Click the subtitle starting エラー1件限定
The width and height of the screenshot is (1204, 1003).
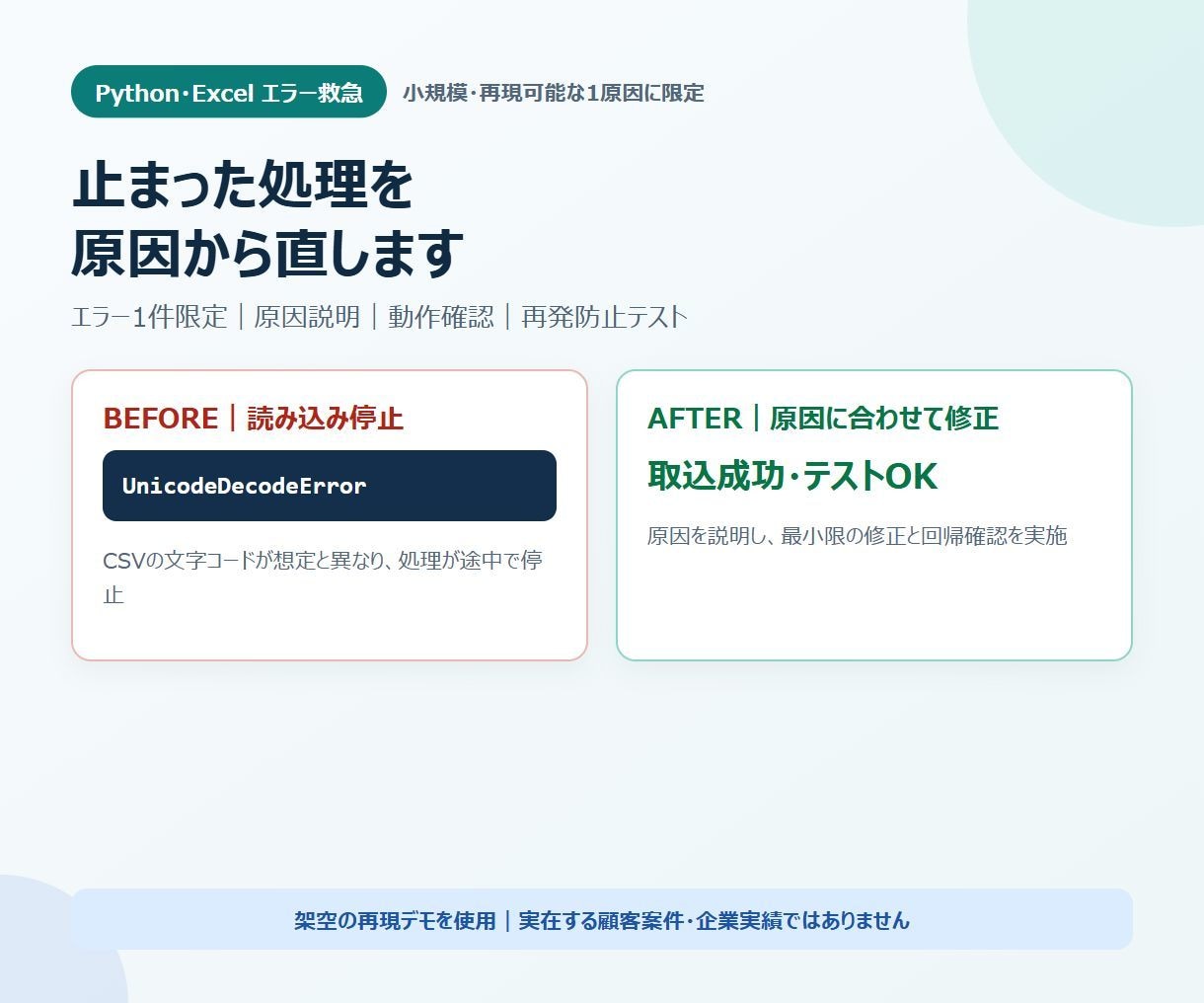coord(379,317)
